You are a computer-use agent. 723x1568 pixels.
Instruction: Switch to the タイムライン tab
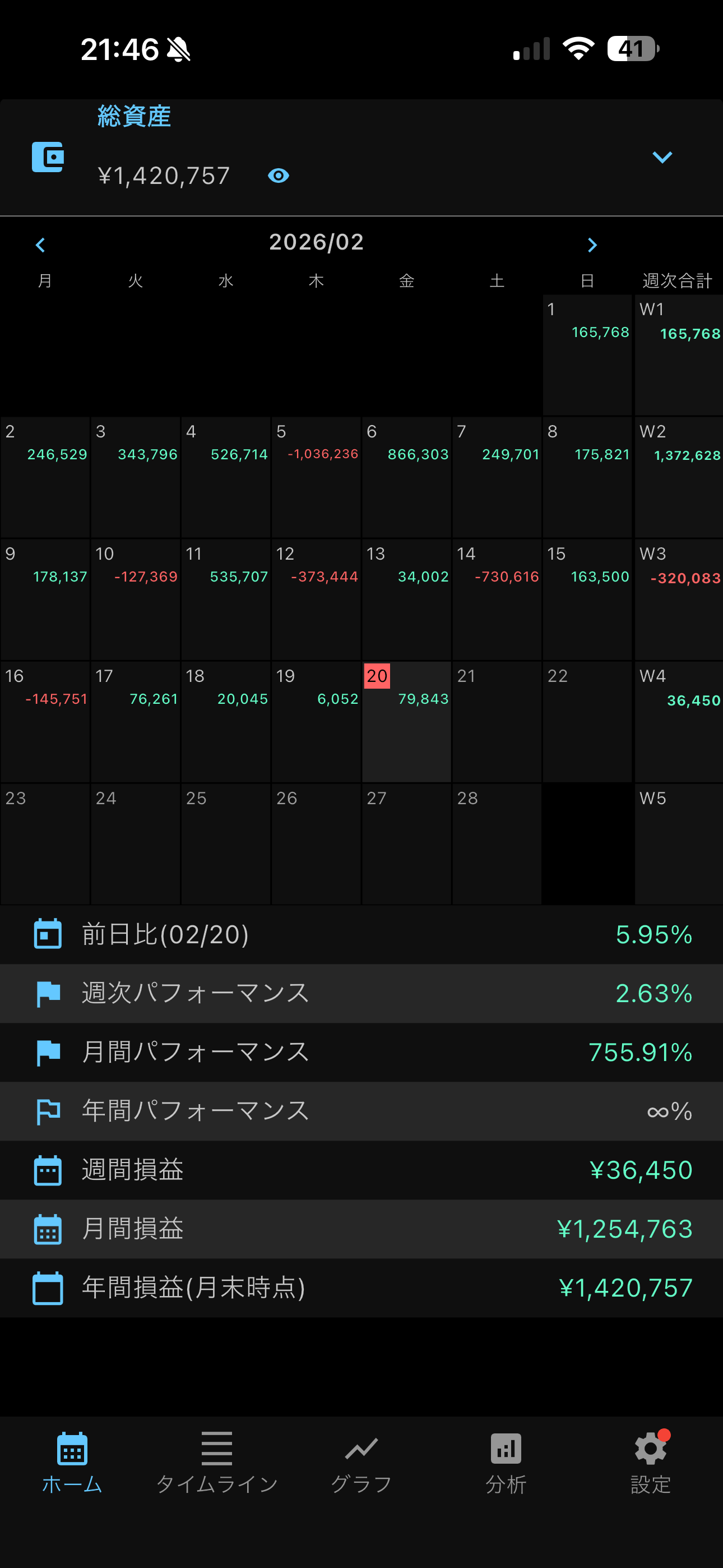[217, 1462]
